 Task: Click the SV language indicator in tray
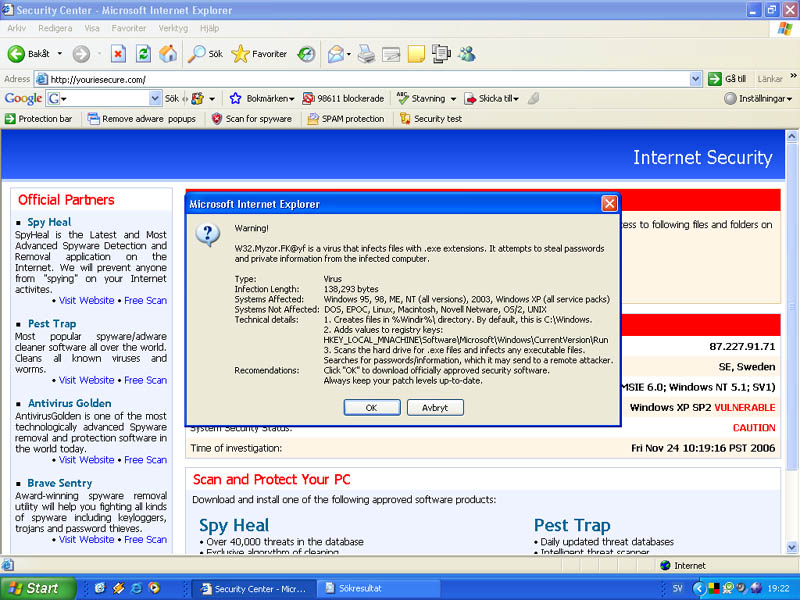click(677, 589)
